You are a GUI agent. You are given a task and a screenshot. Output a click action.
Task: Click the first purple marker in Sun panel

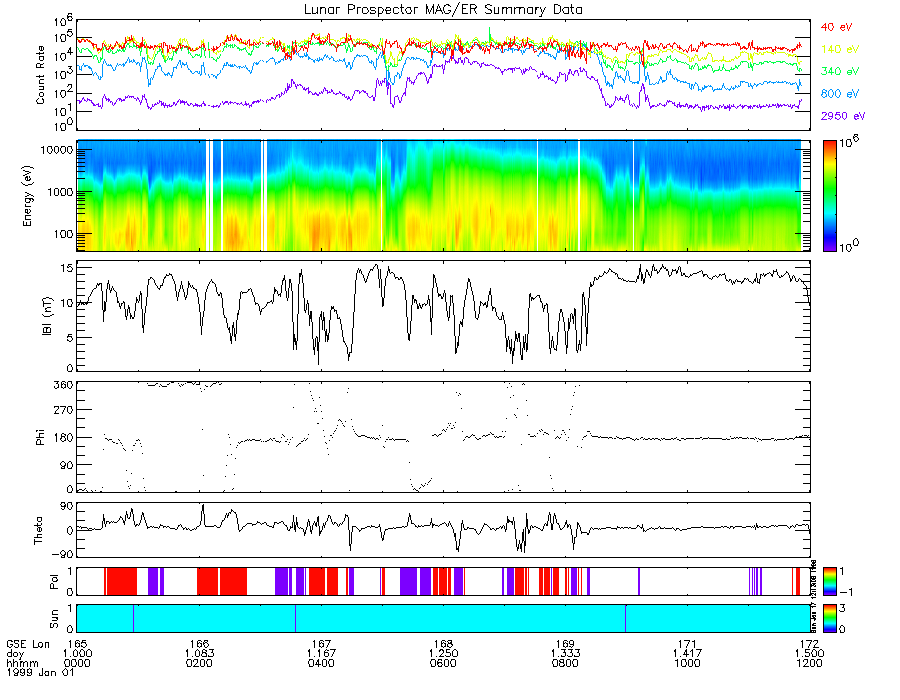pos(134,618)
